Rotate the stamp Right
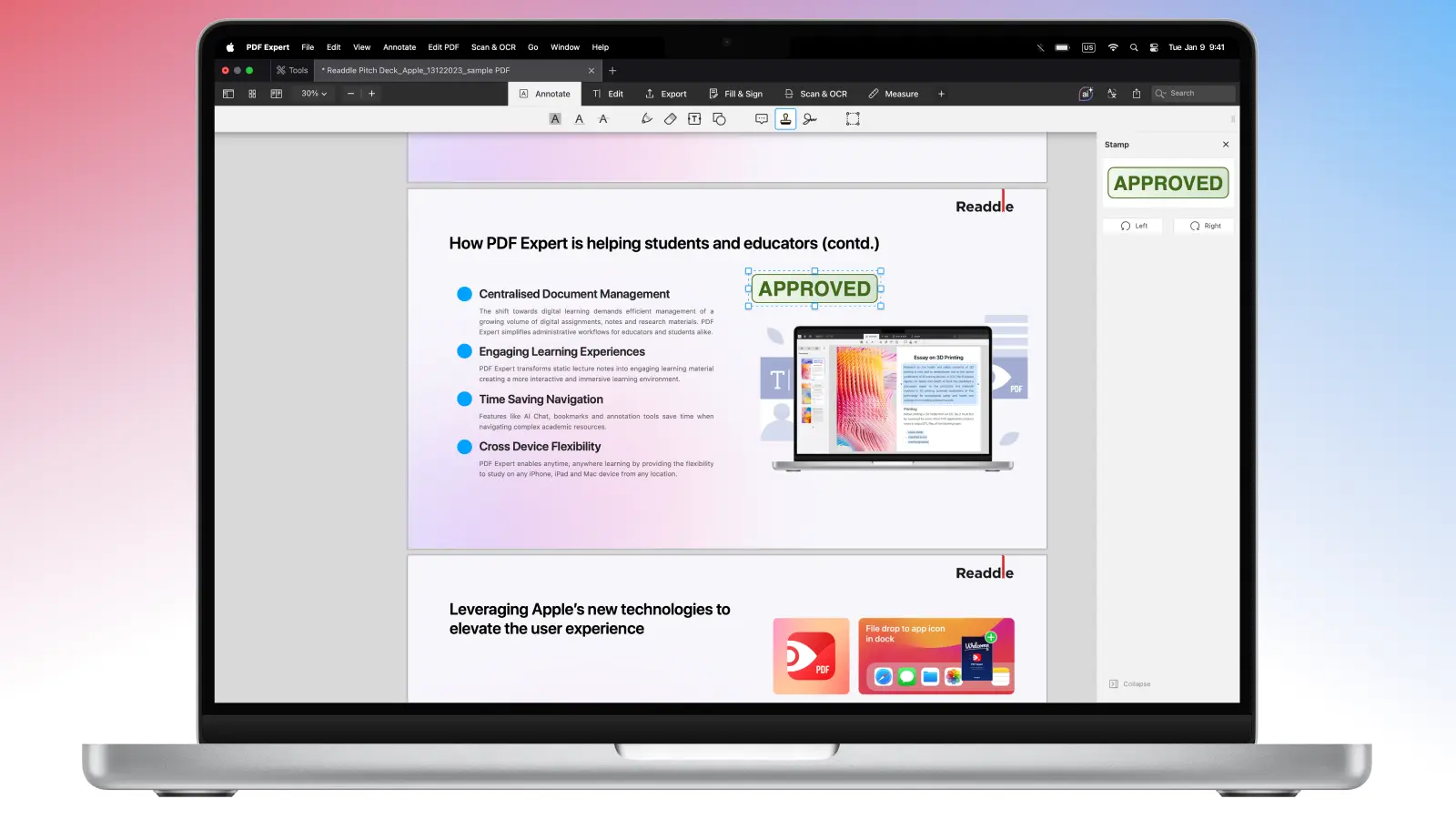This screenshot has width=1456, height=819. pos(1204,226)
